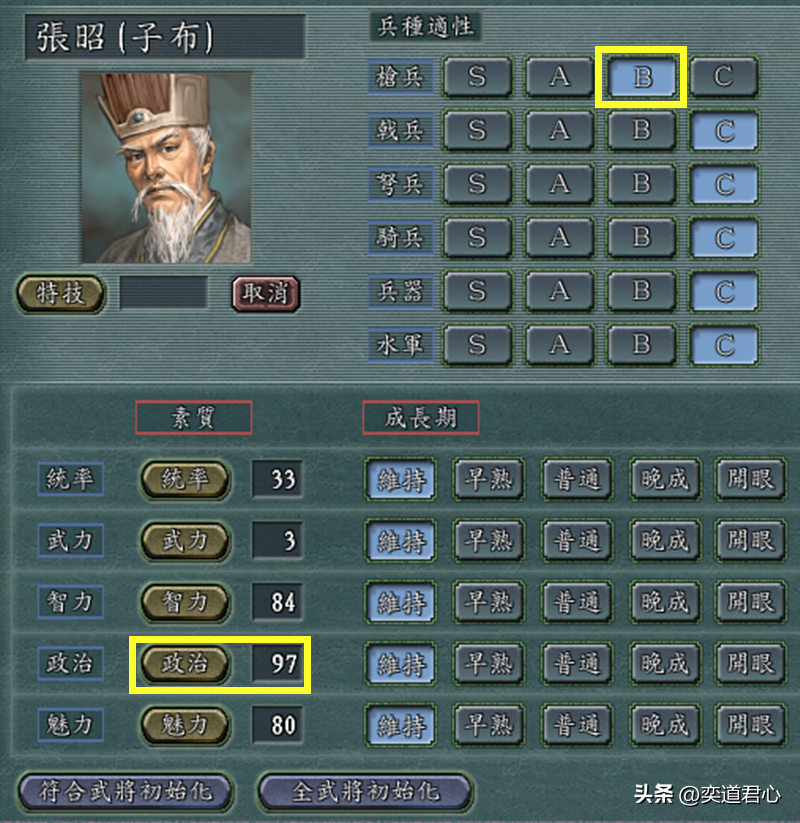Click the 特技 skill button

61,293
